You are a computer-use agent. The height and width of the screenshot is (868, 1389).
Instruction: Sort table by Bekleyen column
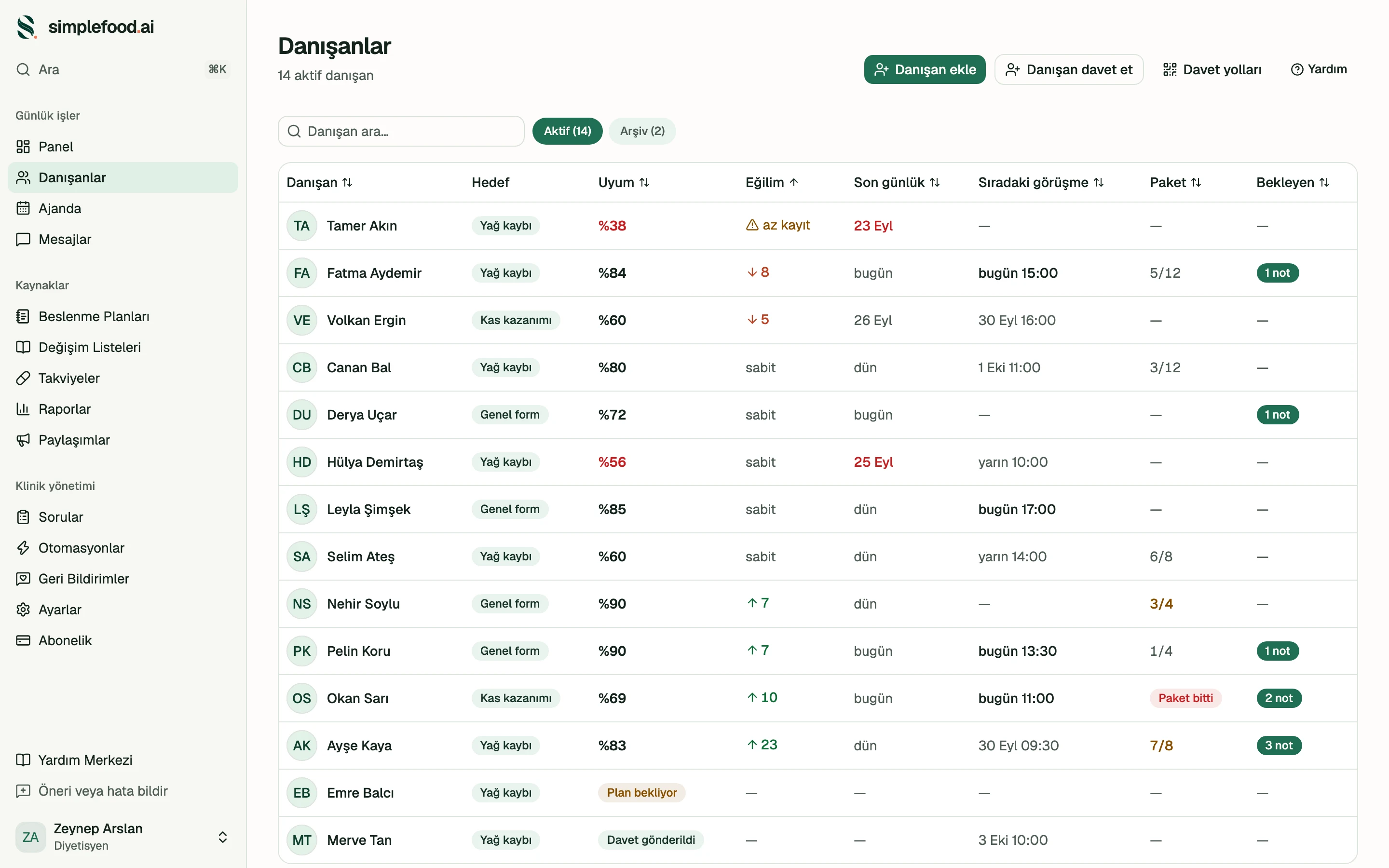pos(1293,183)
